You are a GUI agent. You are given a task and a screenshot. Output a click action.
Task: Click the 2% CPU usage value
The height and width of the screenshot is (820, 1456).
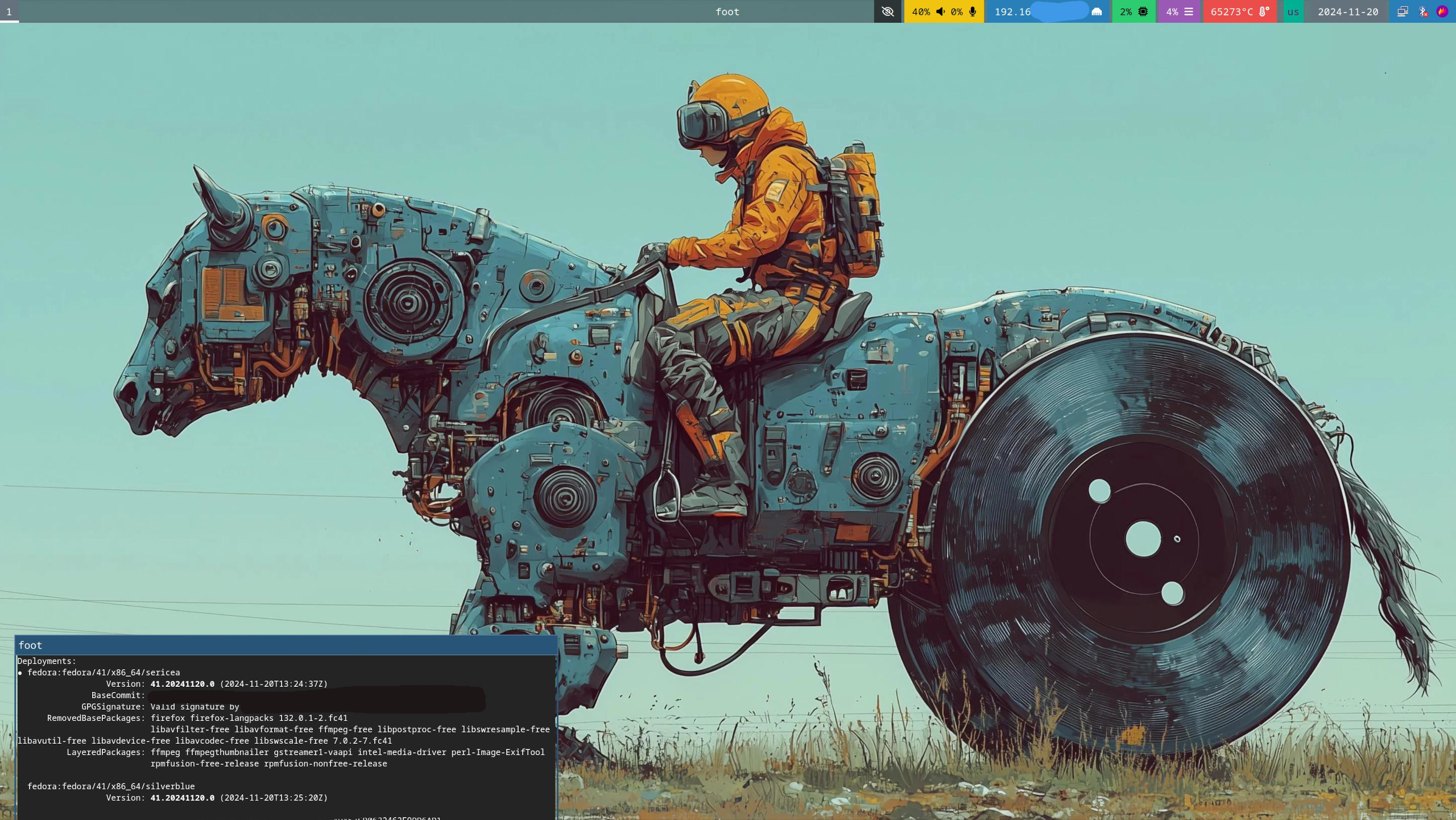click(x=1126, y=11)
